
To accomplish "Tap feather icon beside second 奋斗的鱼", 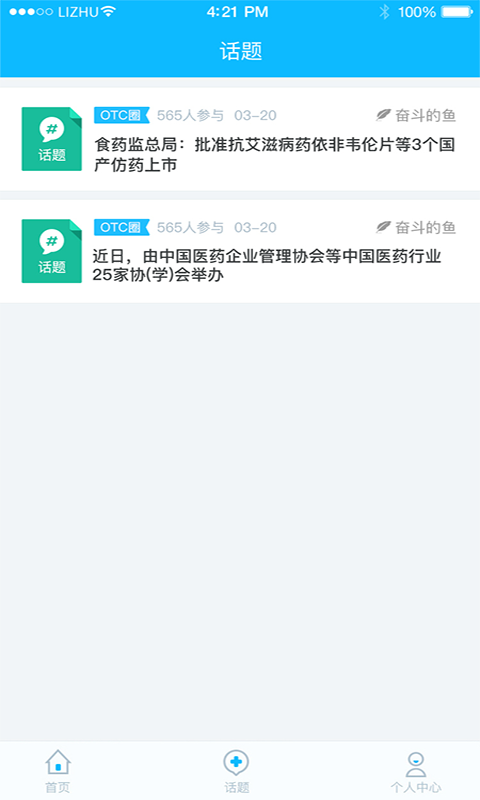I will coord(383,227).
